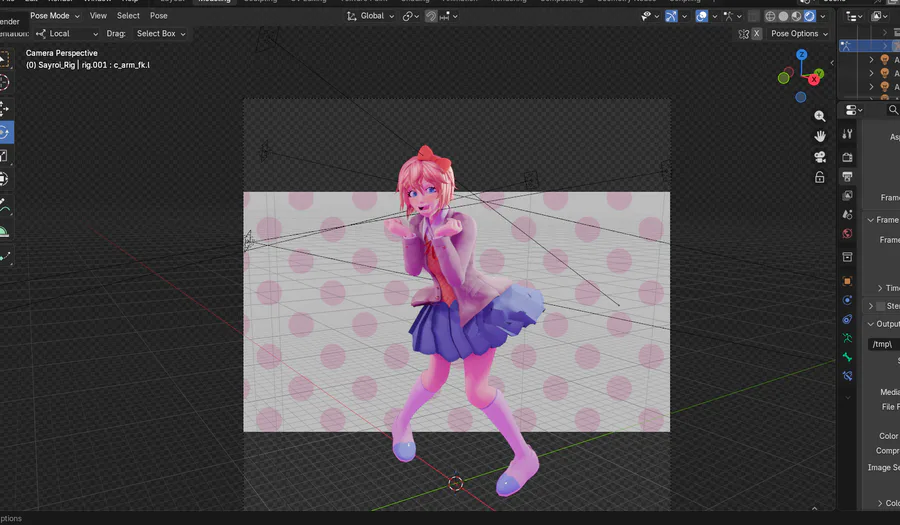This screenshot has width=900, height=525.
Task: Open the View Layer properties tab
Action: pos(847,196)
